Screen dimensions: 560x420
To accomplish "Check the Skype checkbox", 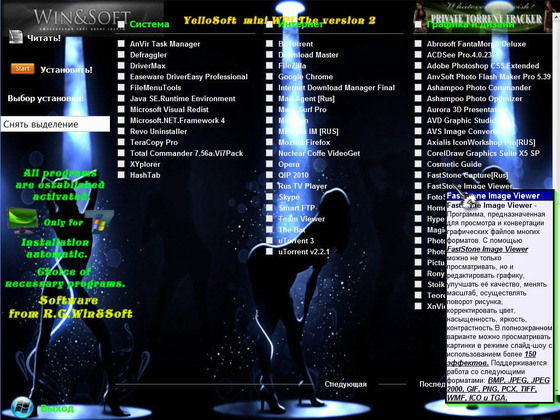I will coord(269,197).
